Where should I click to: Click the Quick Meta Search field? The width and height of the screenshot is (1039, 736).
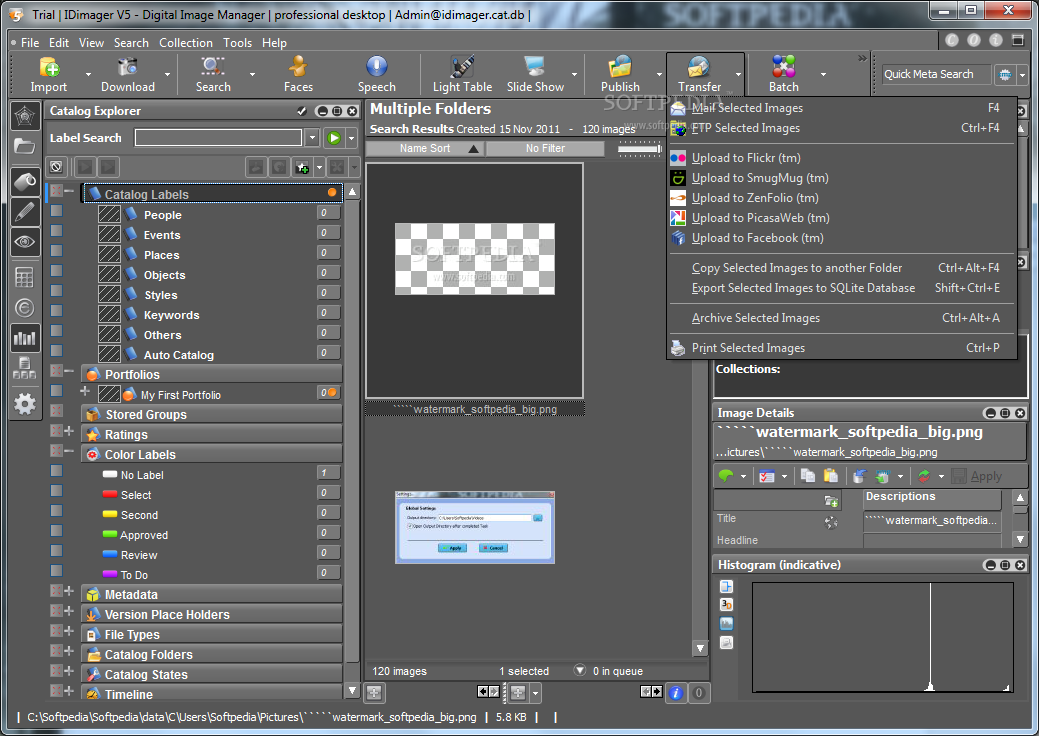[936, 74]
